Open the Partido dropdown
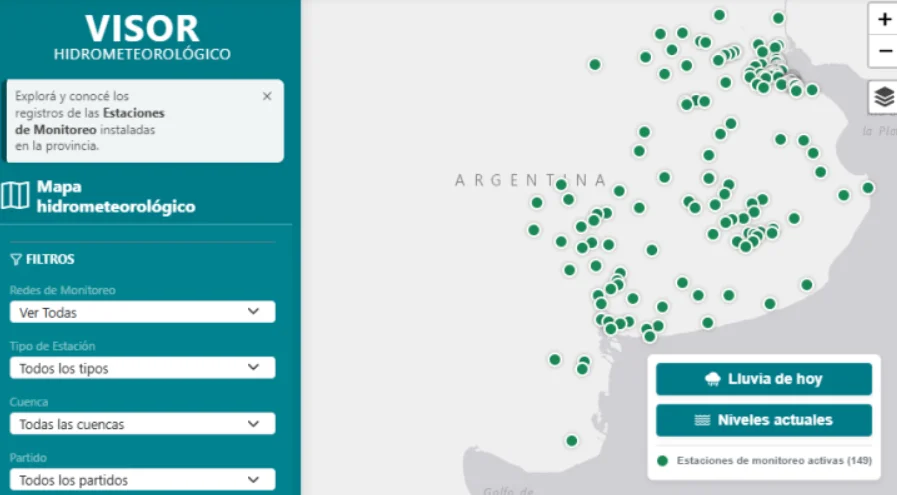This screenshot has height=495, width=897. click(x=142, y=480)
